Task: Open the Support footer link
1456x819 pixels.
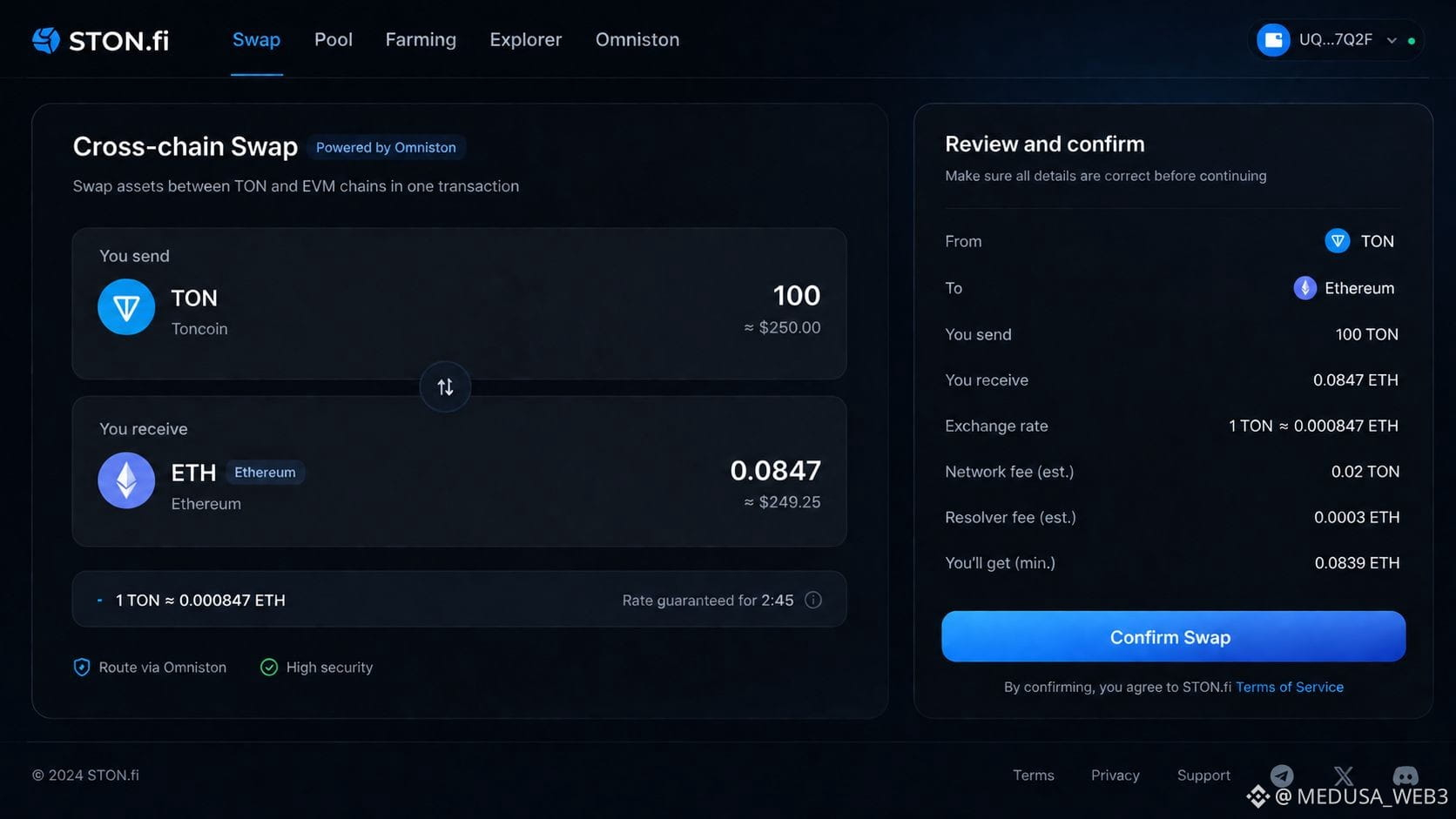Action: click(x=1203, y=775)
